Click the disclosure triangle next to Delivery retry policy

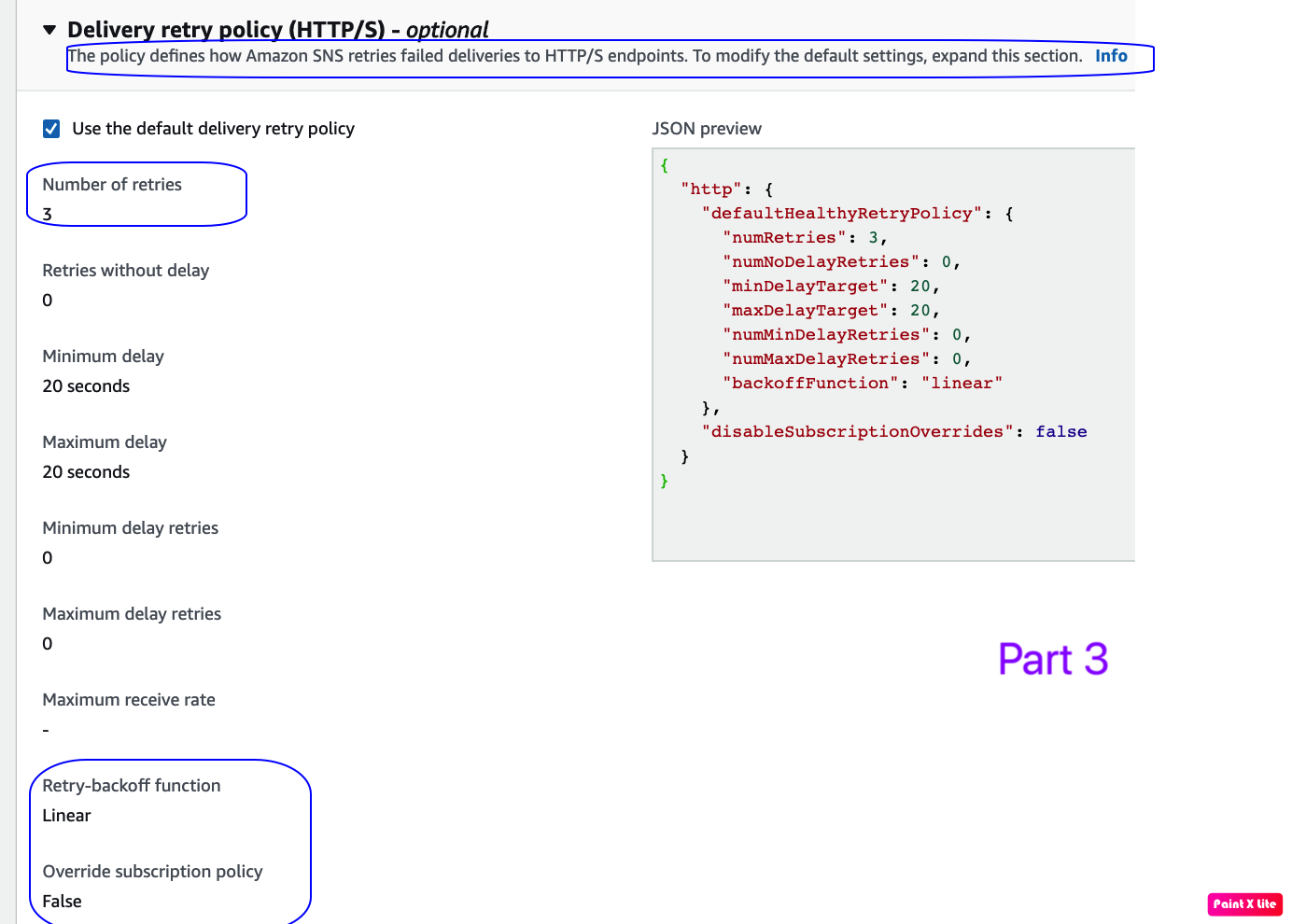click(x=49, y=29)
